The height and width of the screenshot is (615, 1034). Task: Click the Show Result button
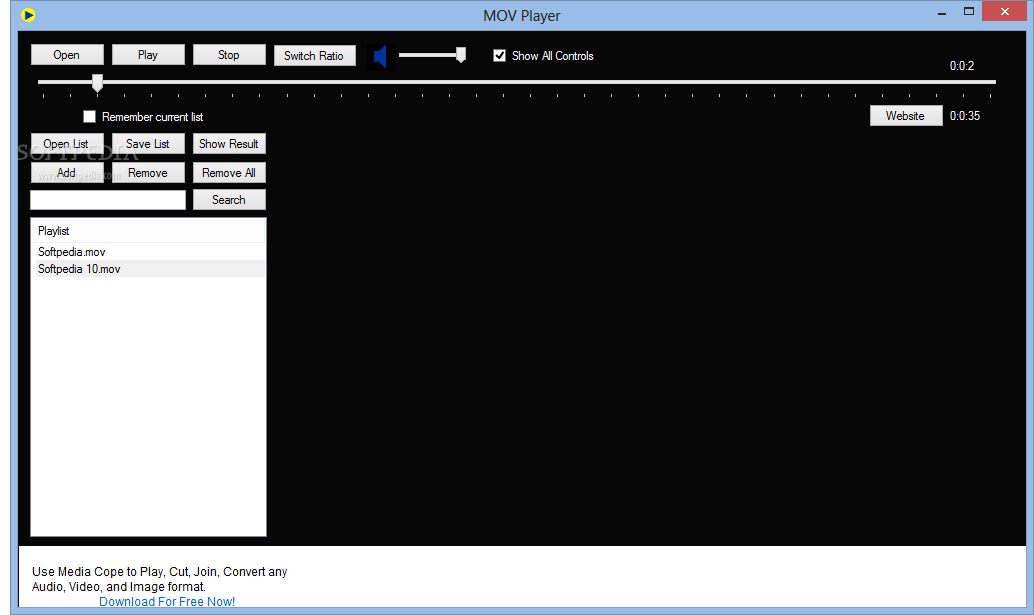(x=229, y=144)
